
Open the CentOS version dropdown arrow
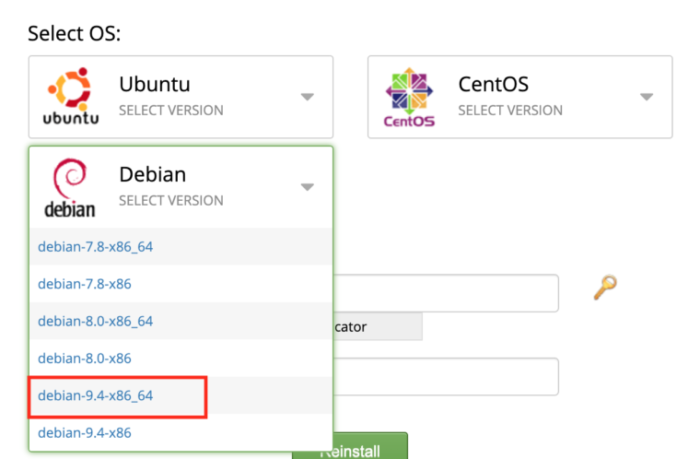(x=646, y=97)
